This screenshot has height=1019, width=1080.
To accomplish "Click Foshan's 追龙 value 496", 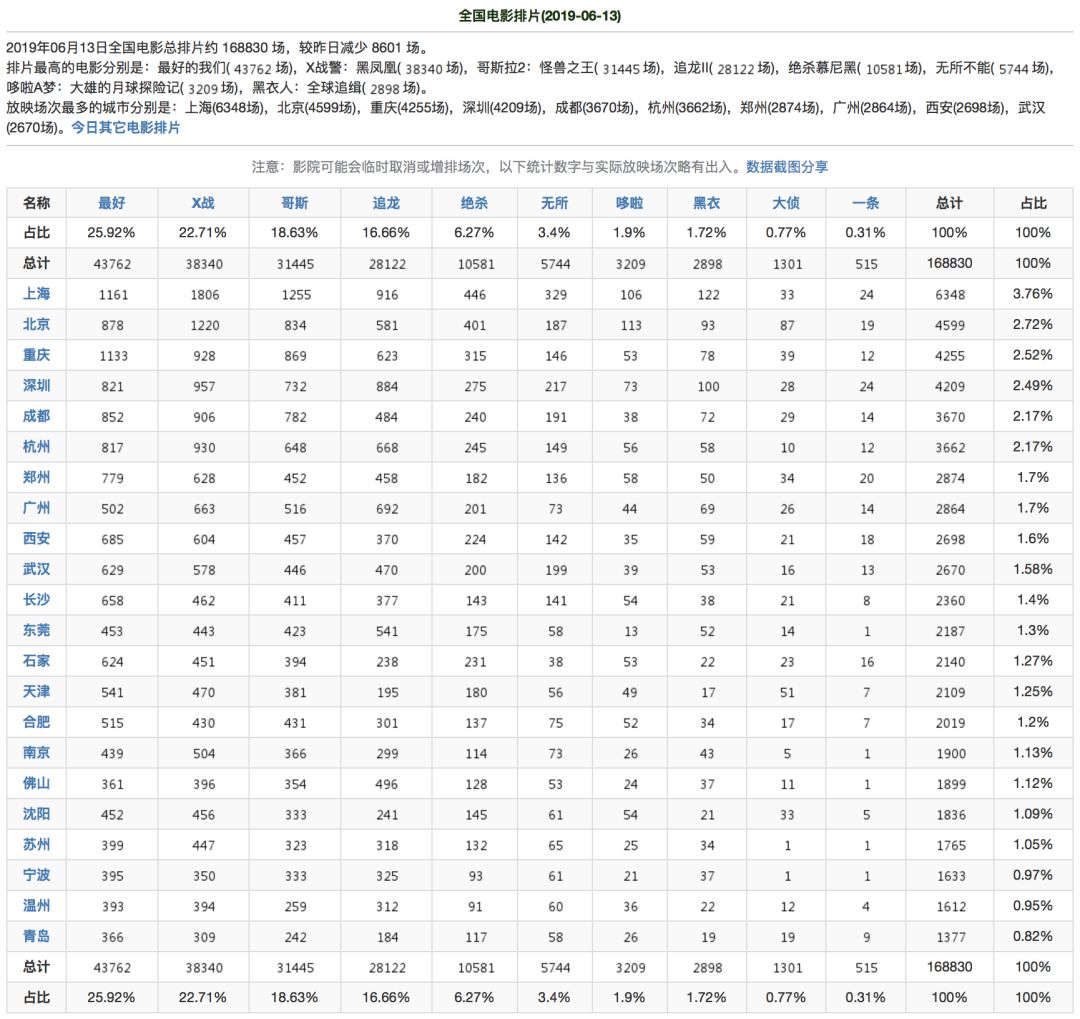I will [x=386, y=784].
